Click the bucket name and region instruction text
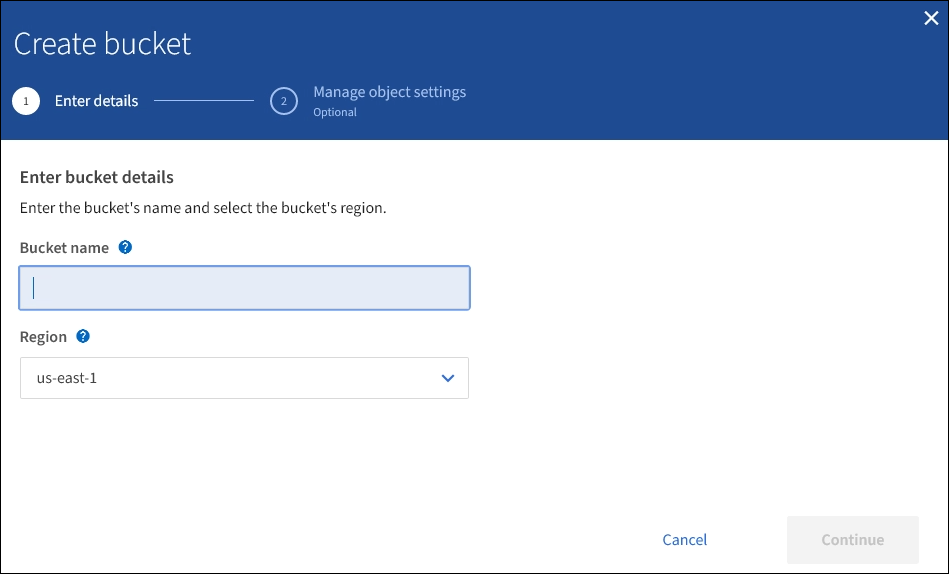 [203, 209]
